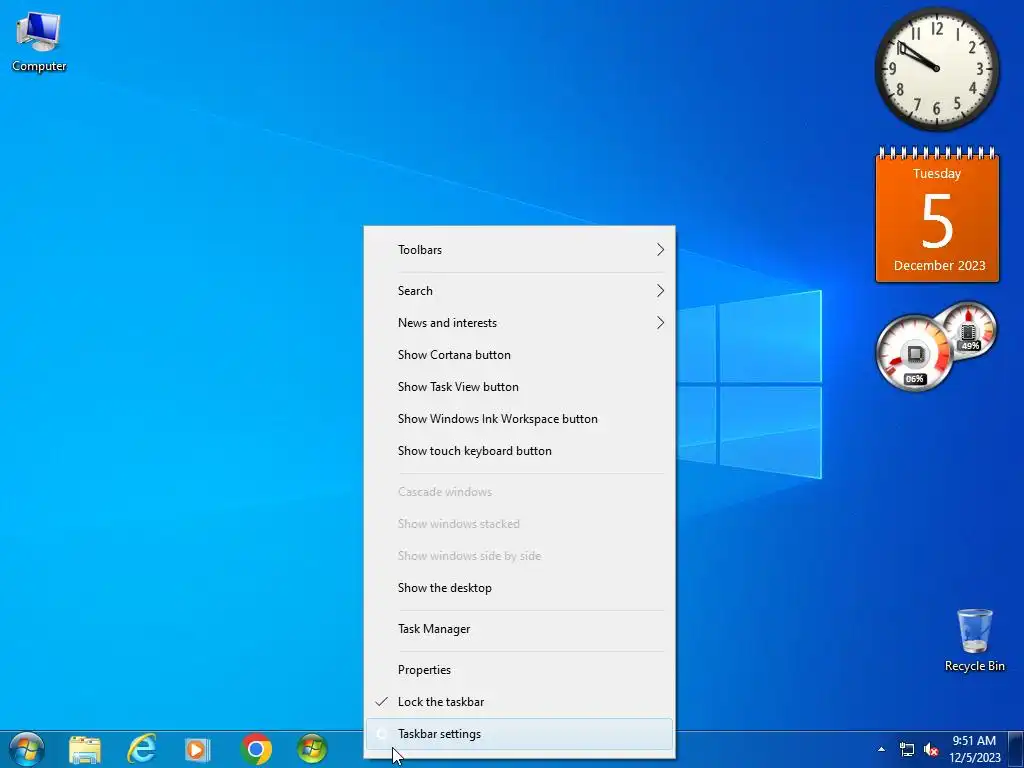Launch Internet Explorer from the taskbar

(x=142, y=750)
